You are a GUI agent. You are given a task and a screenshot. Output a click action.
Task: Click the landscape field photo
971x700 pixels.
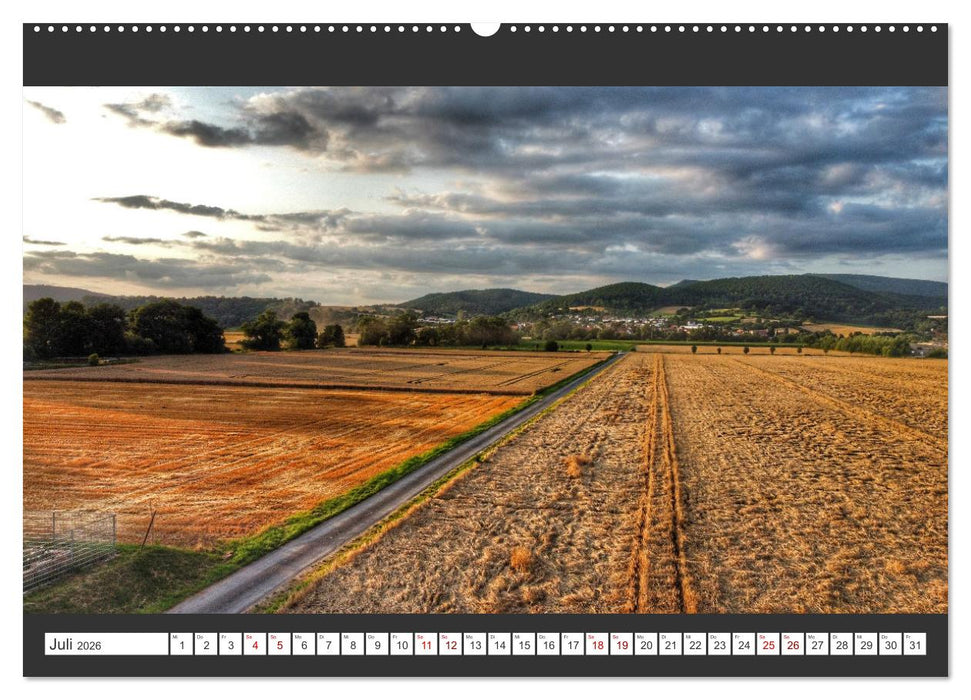pos(485,350)
